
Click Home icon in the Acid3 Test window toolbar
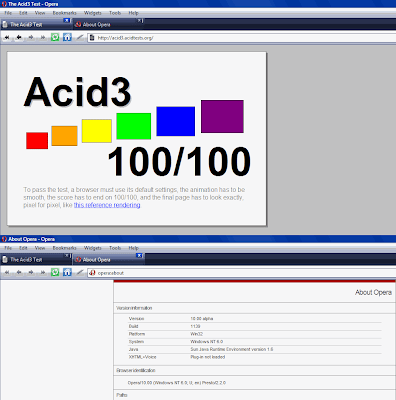pos(67,37)
